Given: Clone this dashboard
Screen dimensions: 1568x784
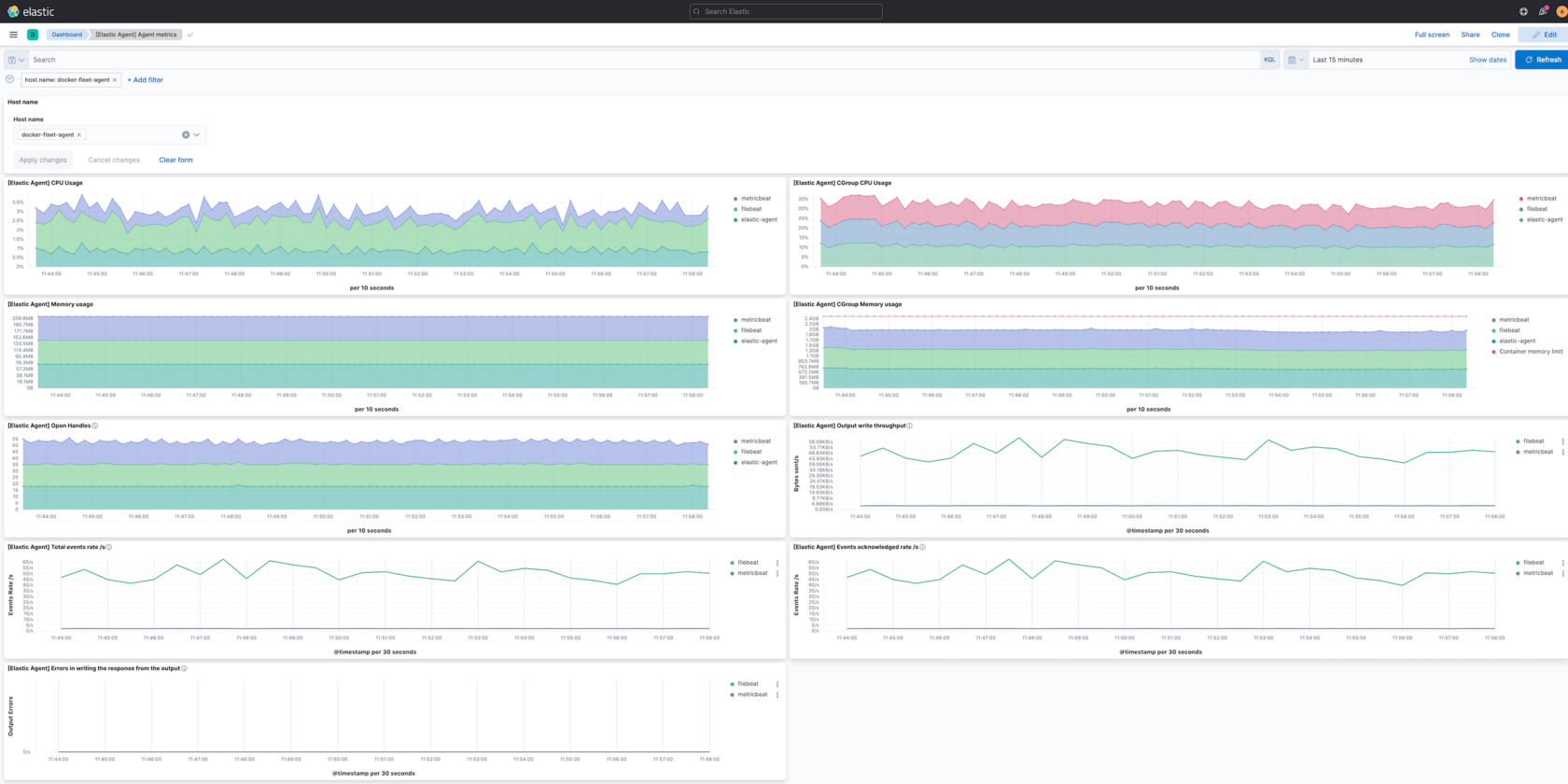Looking at the screenshot, I should [1501, 35].
